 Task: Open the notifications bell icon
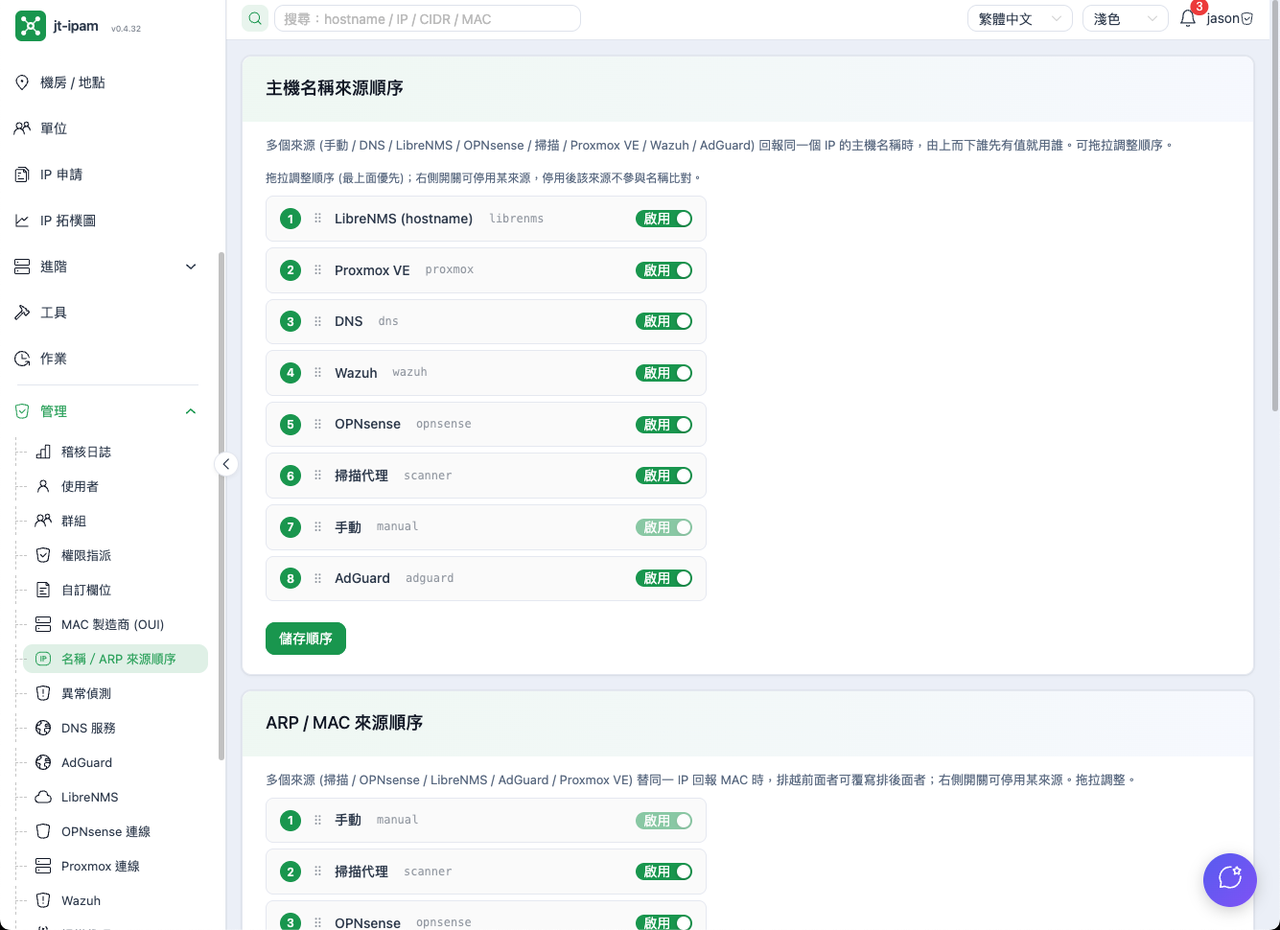1188,18
